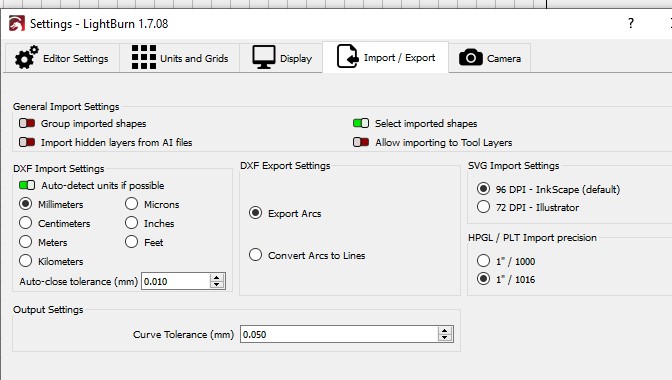Select Feet DXF import unit

coord(132,242)
